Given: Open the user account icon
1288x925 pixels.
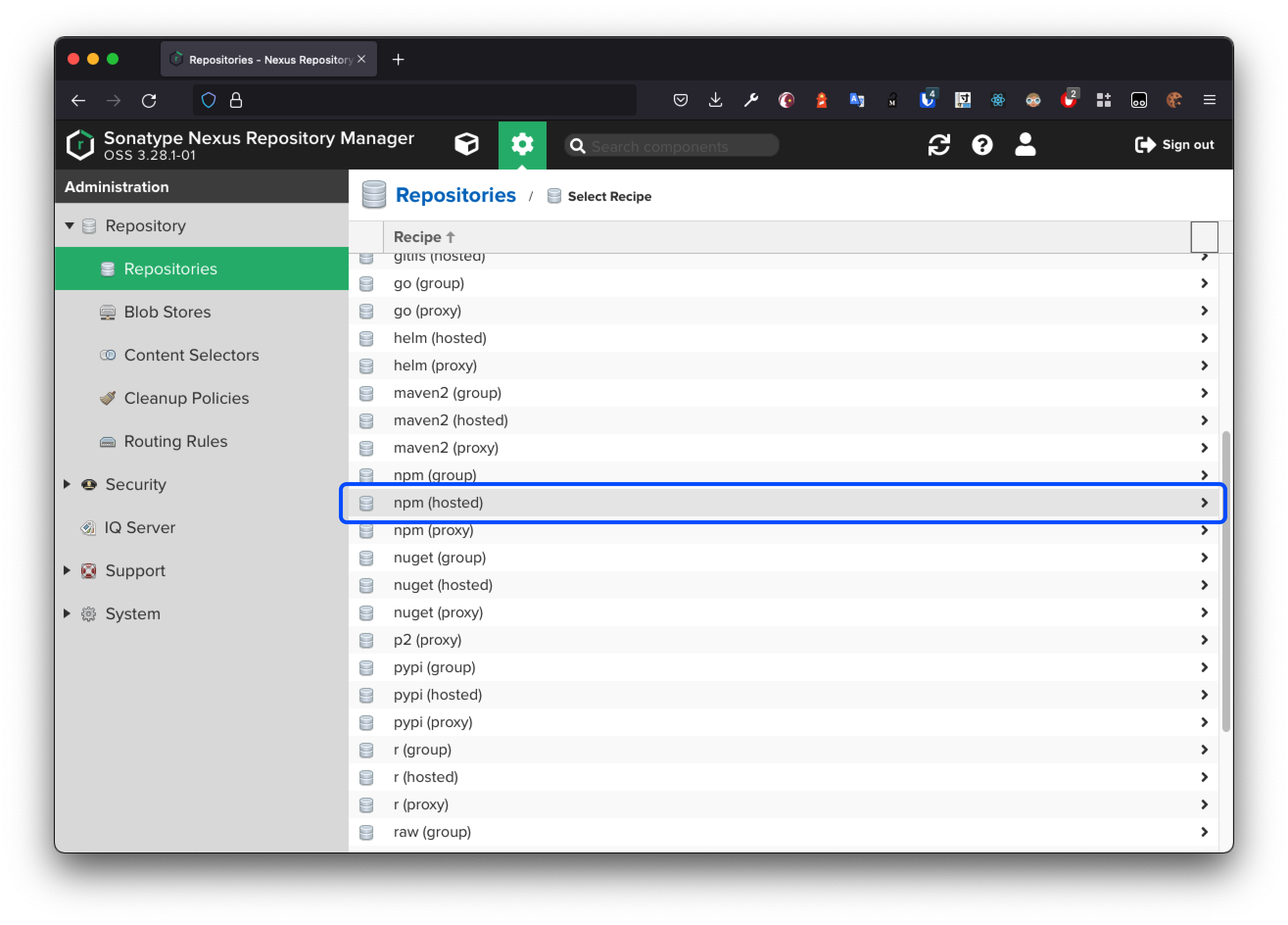Looking at the screenshot, I should [1025, 145].
